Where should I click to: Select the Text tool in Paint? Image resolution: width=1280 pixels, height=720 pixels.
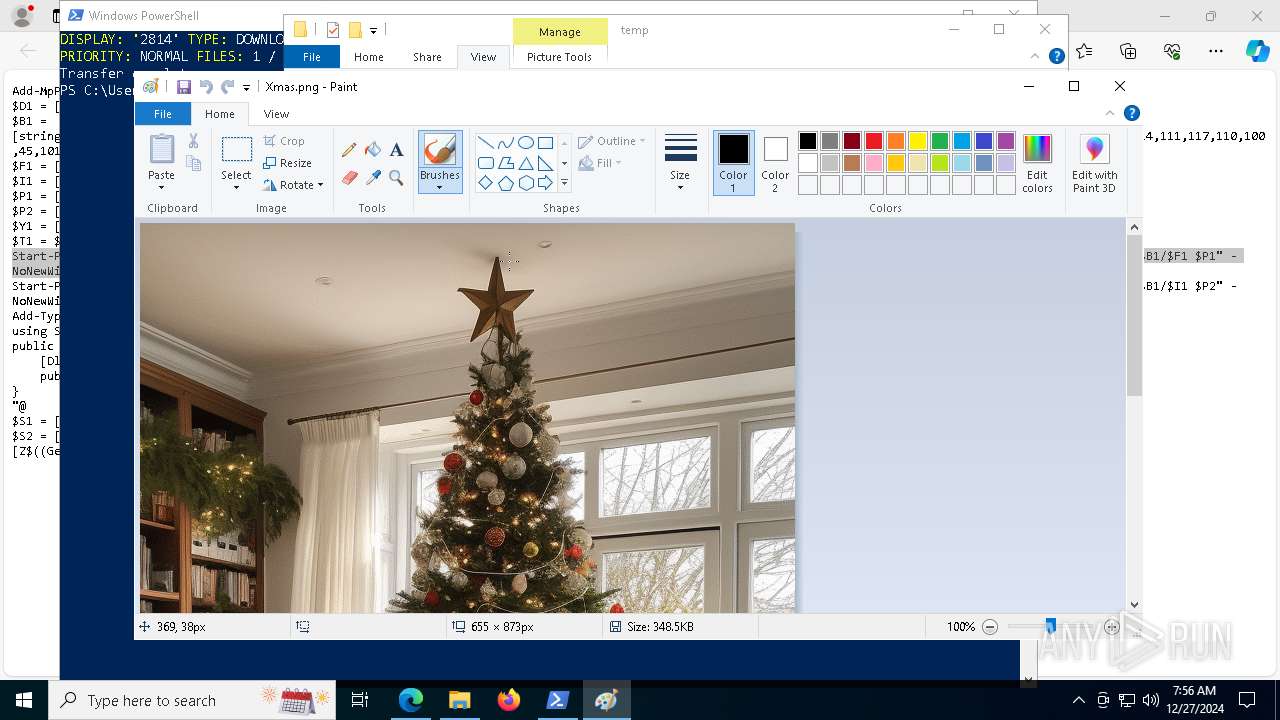(x=397, y=150)
